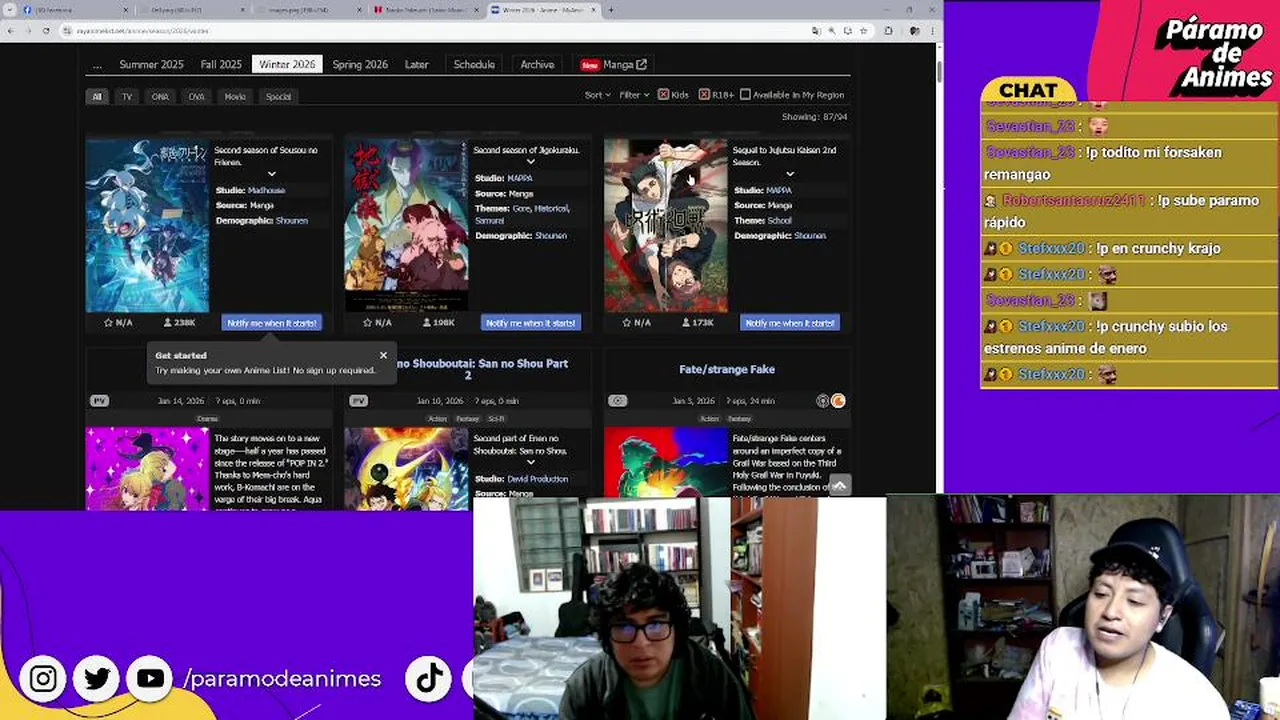
Task: Filter listings by OVA
Action: pyautogui.click(x=196, y=97)
